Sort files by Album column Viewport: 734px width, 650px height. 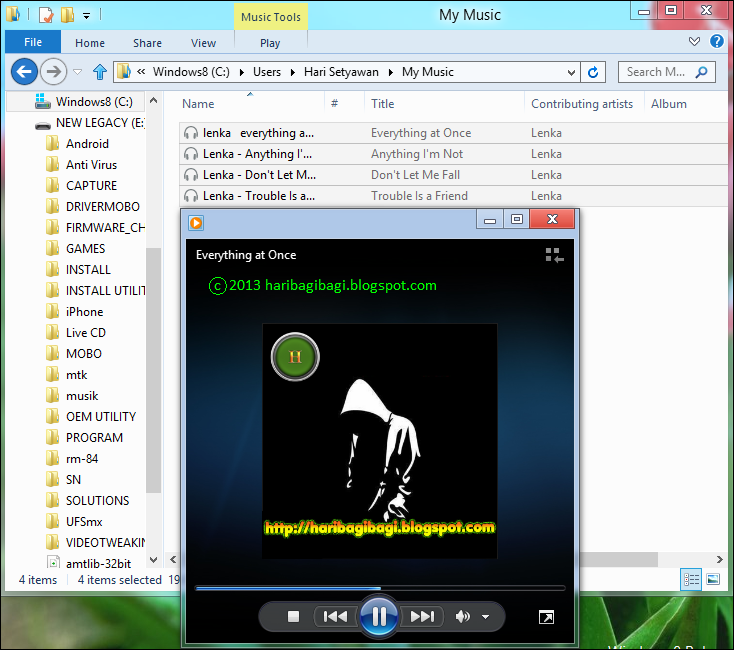pyautogui.click(x=668, y=104)
